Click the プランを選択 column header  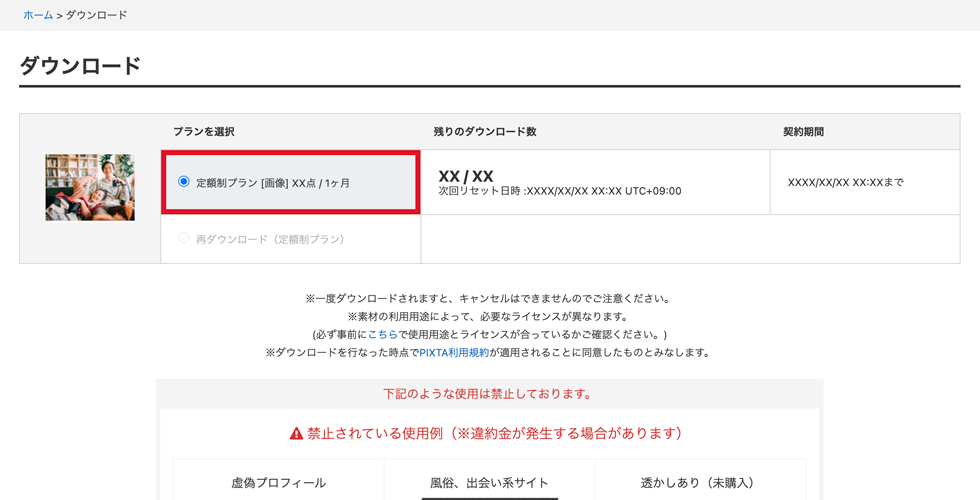coord(204,132)
